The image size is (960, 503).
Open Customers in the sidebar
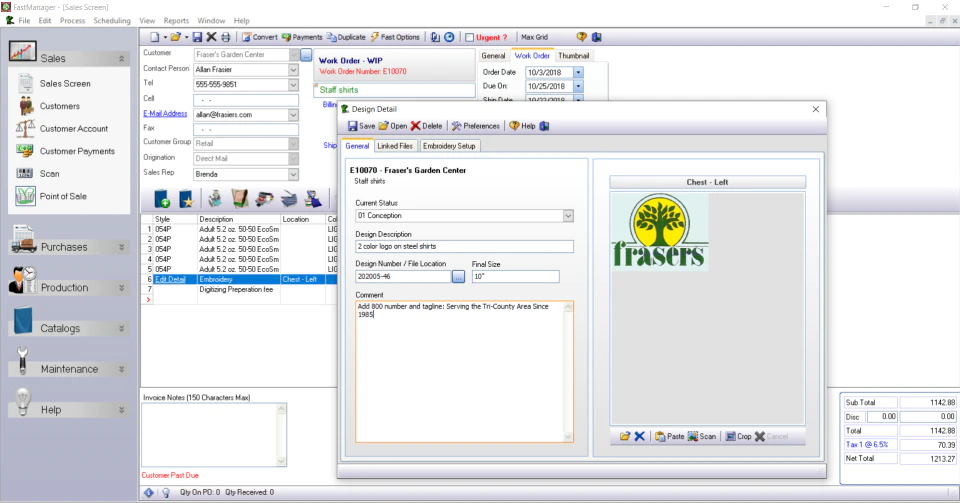(x=59, y=106)
